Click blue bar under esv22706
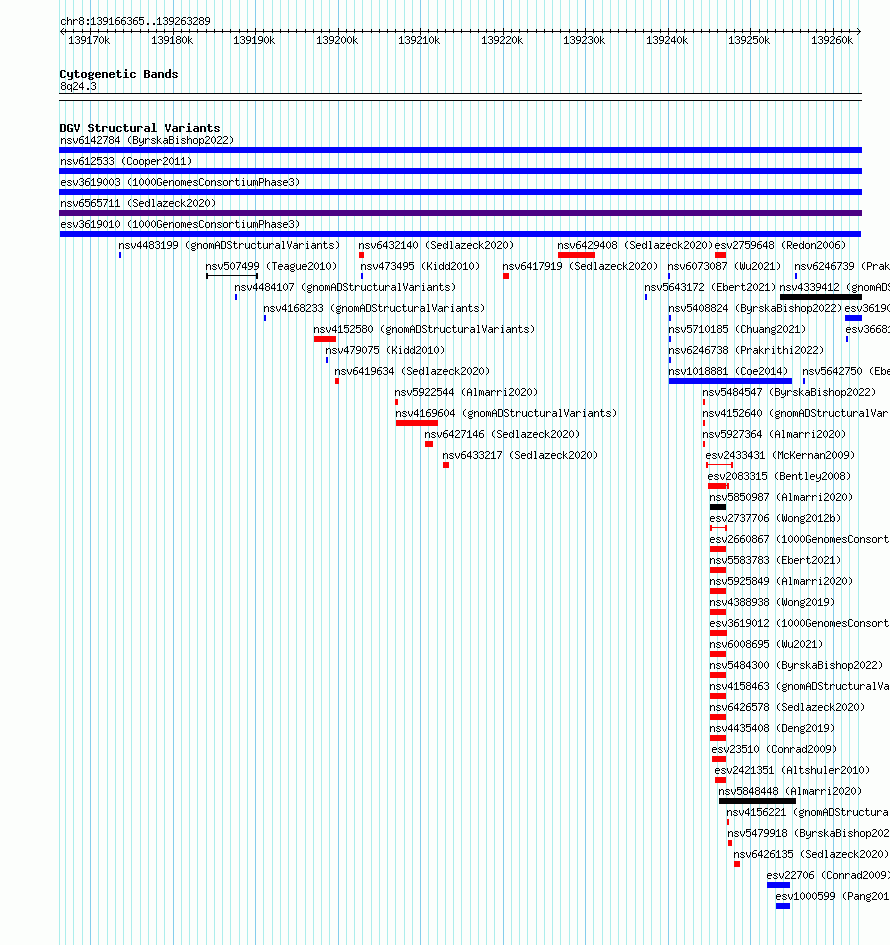890x945 pixels. [x=779, y=885]
